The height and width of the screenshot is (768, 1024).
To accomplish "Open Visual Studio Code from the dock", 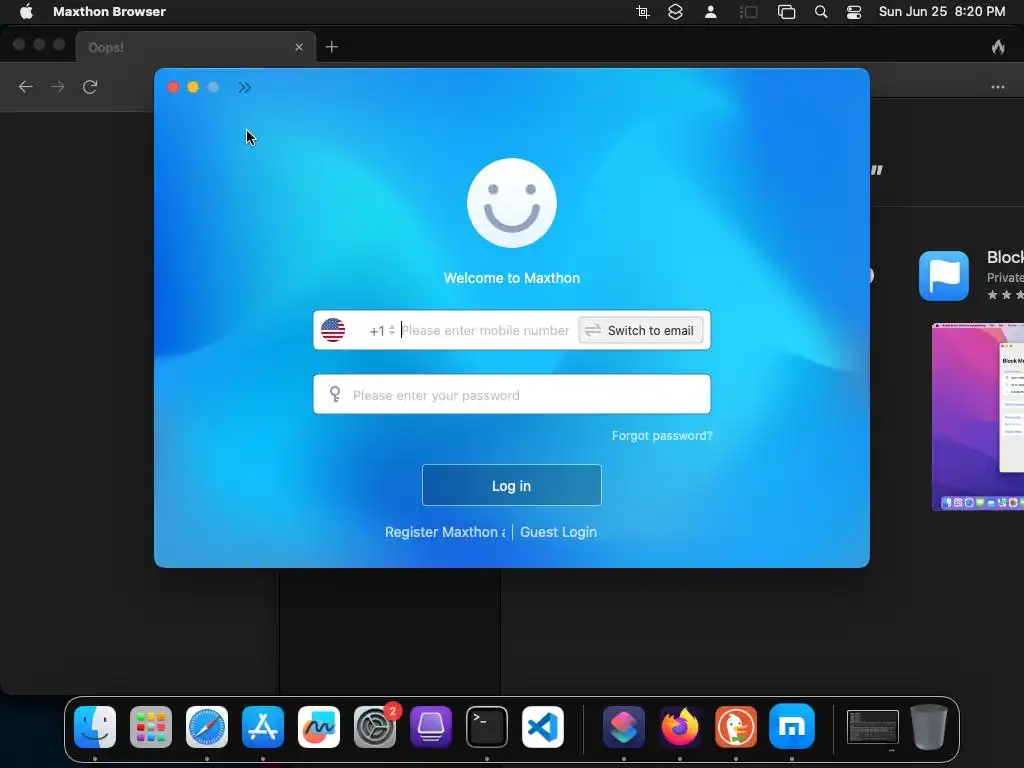I will (x=543, y=727).
